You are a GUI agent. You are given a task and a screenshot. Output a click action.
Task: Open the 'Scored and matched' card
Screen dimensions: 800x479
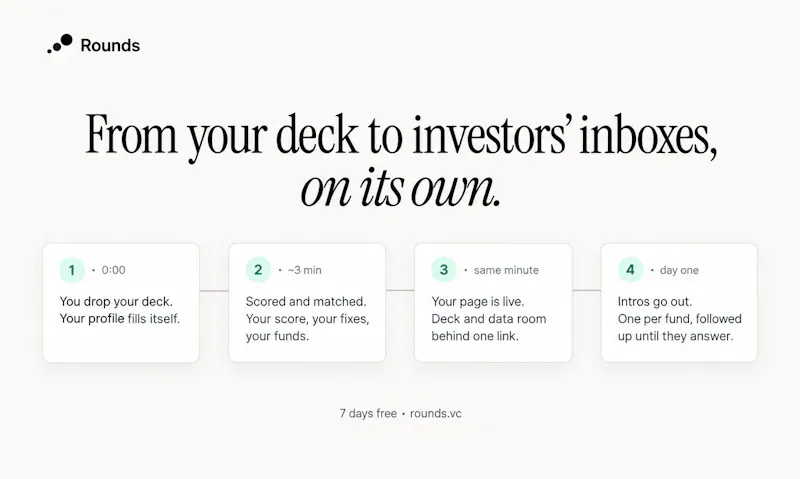(x=307, y=303)
